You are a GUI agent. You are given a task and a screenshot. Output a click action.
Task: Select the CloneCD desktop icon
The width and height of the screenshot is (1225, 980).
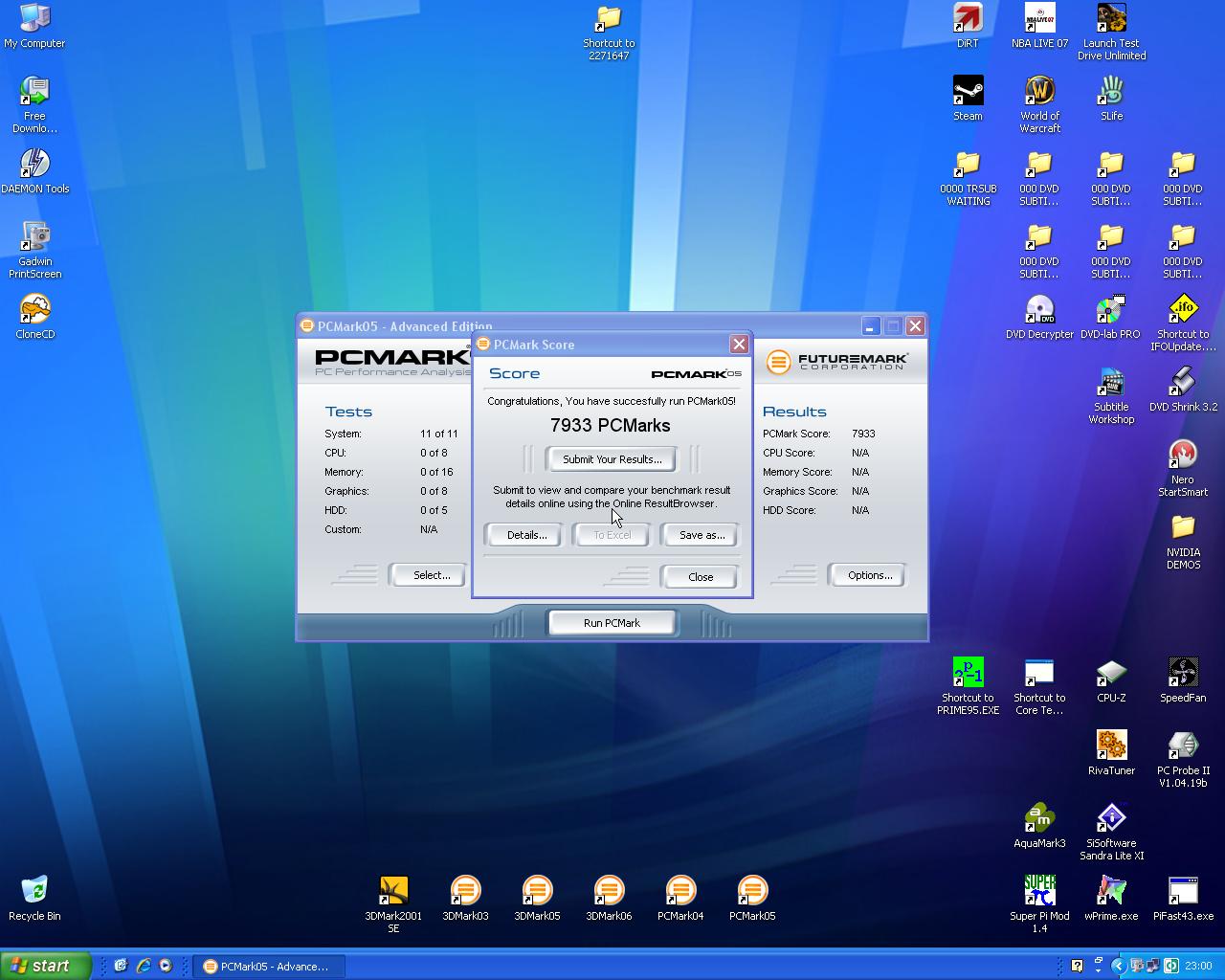tap(34, 317)
